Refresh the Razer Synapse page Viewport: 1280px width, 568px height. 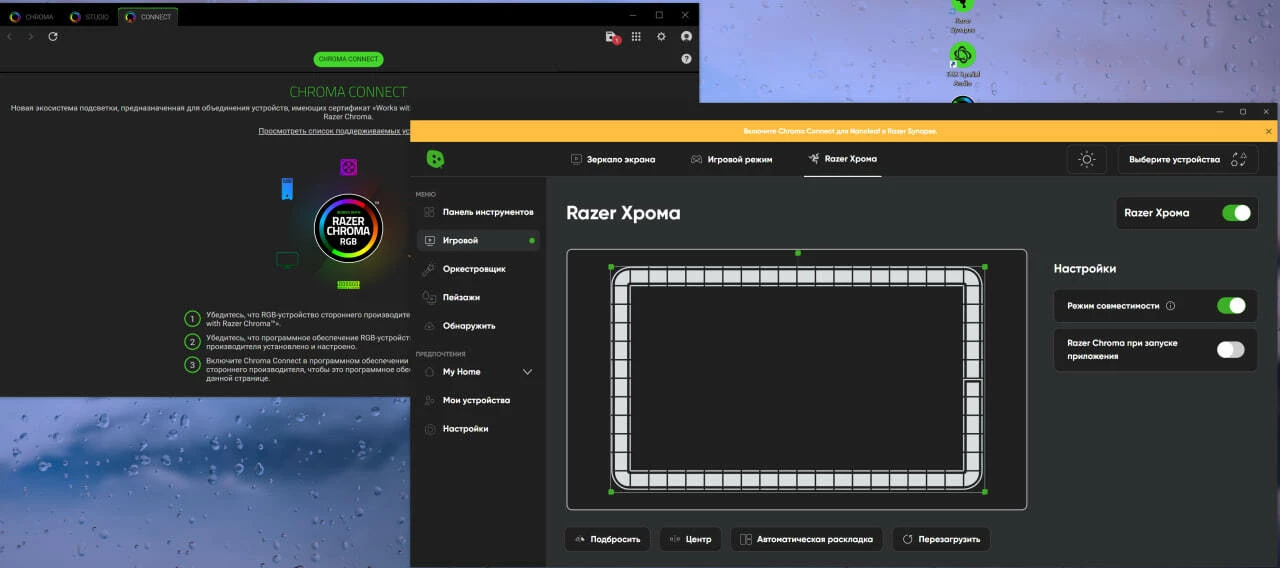[53, 36]
